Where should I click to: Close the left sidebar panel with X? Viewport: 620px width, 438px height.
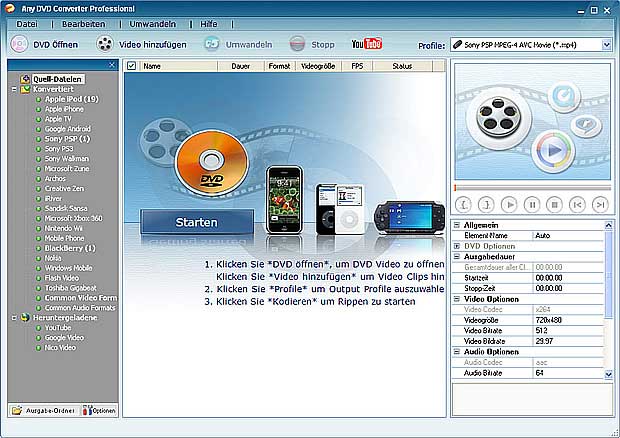point(112,65)
